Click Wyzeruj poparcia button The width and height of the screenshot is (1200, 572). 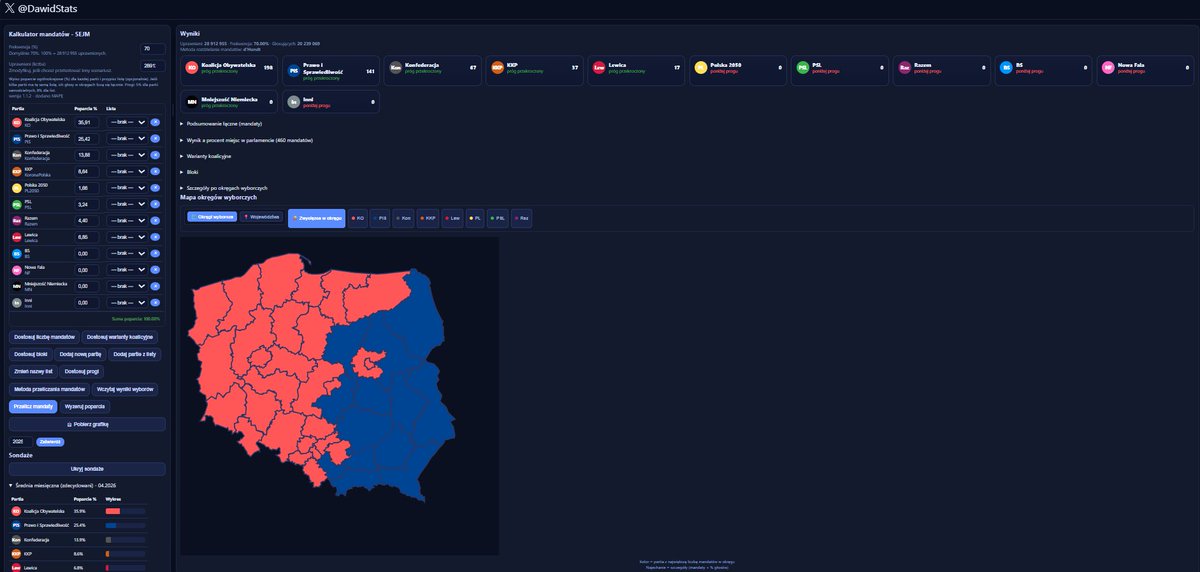click(86, 407)
